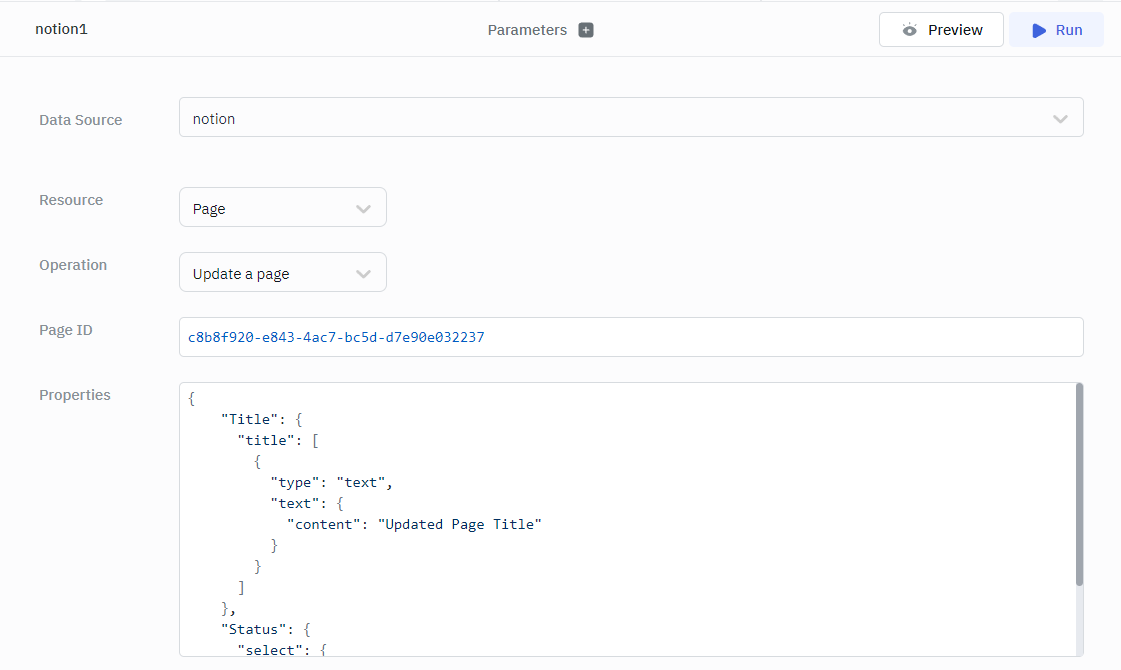Click into the Page ID input field
This screenshot has height=670, width=1121.
pyautogui.click(x=630, y=337)
